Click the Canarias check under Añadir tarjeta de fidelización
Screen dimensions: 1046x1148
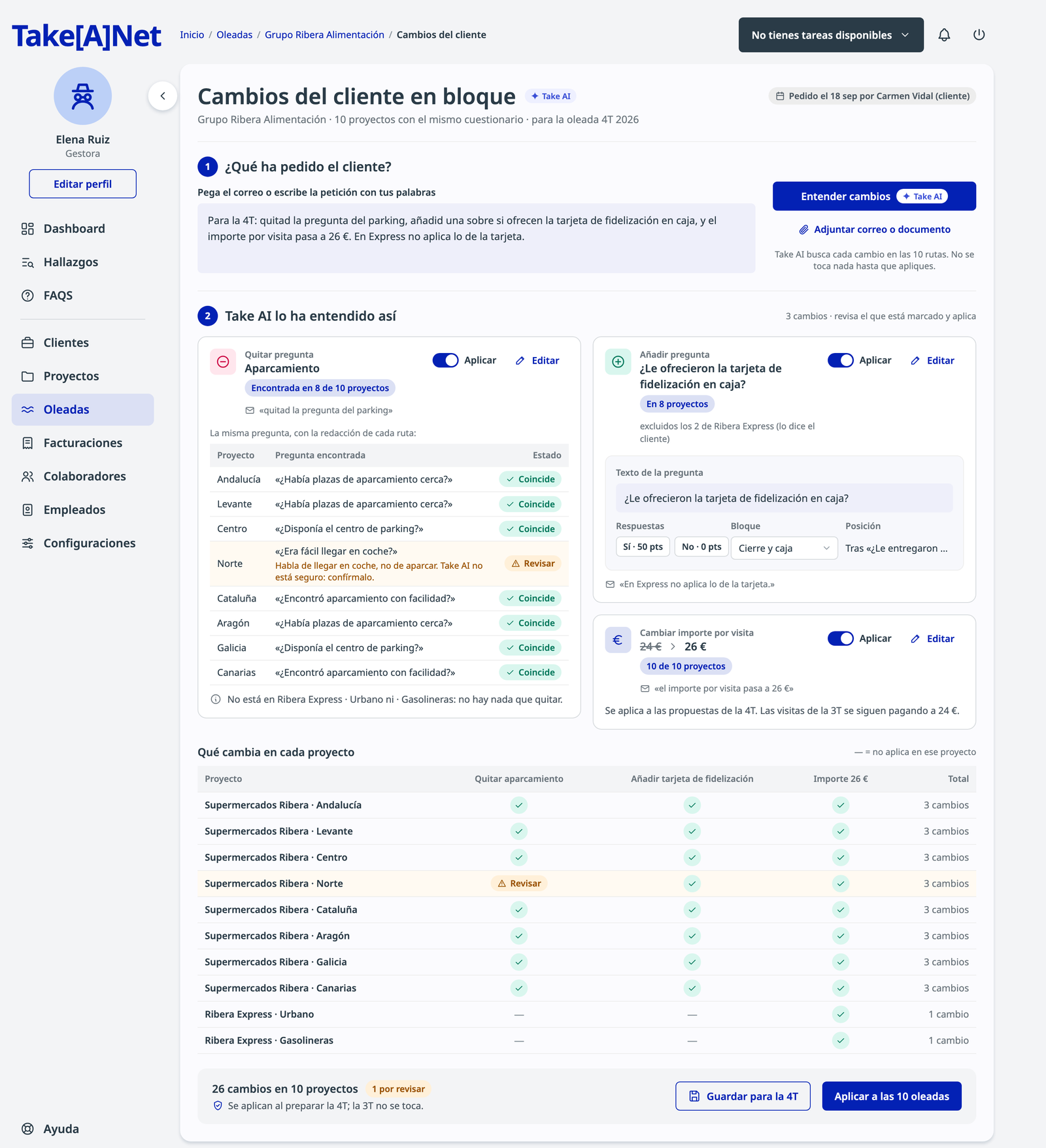click(x=692, y=988)
